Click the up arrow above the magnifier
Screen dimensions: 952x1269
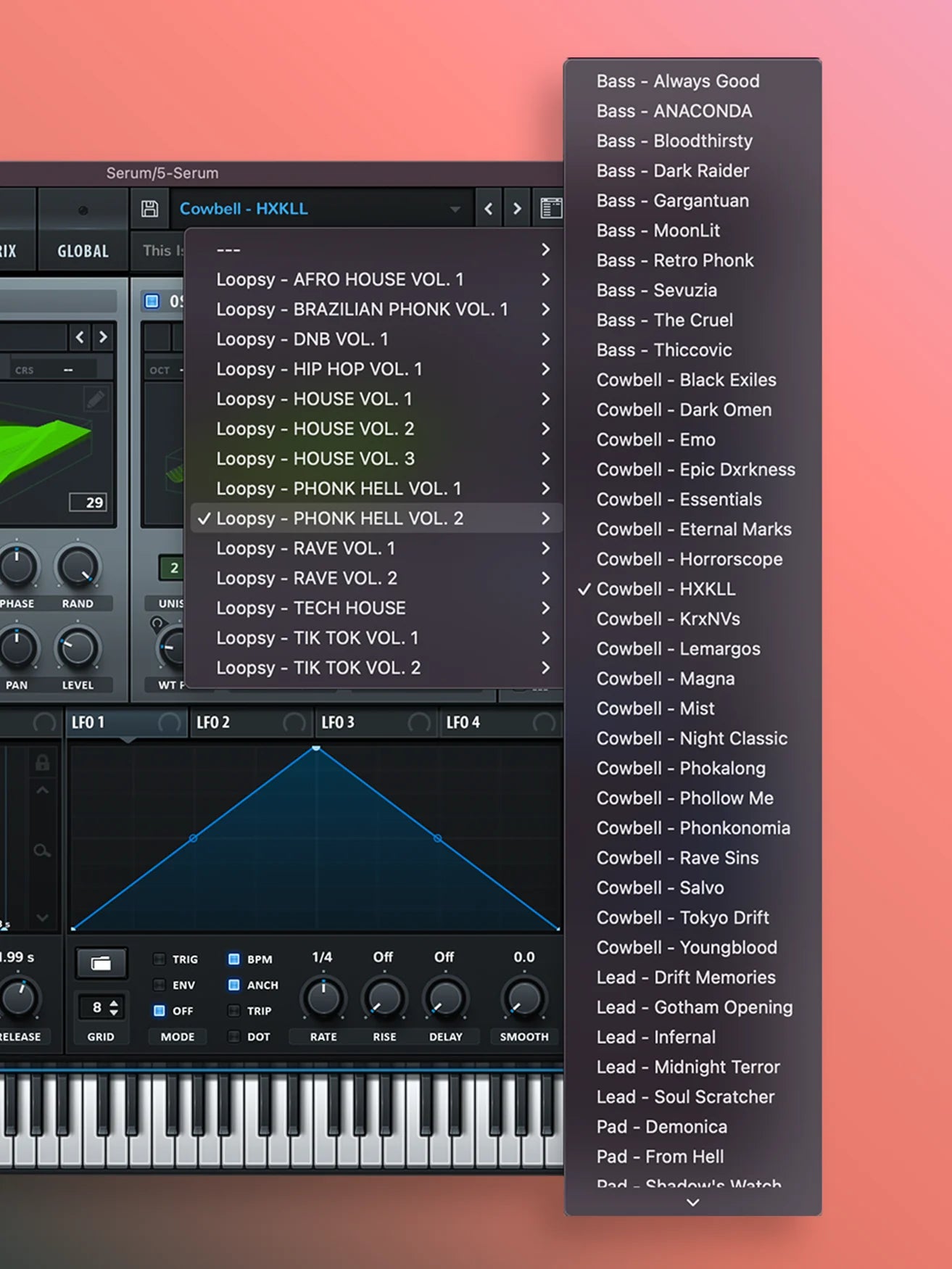pyautogui.click(x=42, y=790)
